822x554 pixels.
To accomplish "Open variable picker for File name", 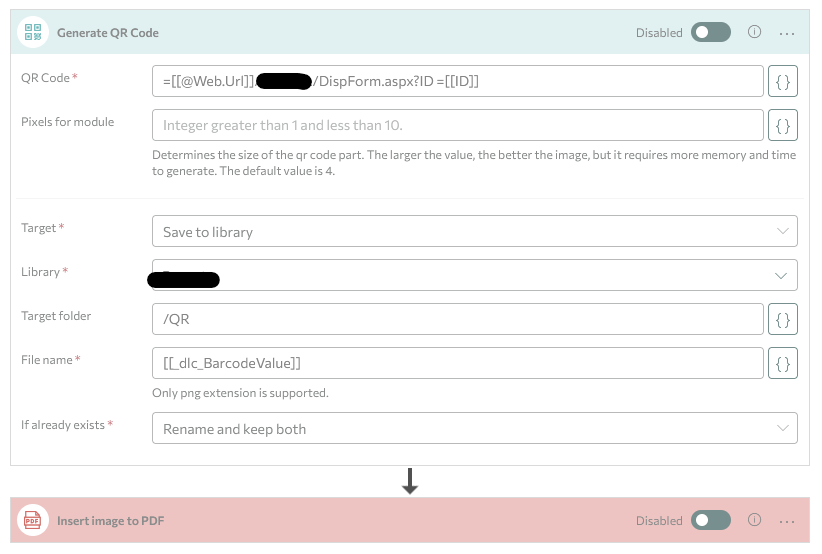I will tap(783, 363).
